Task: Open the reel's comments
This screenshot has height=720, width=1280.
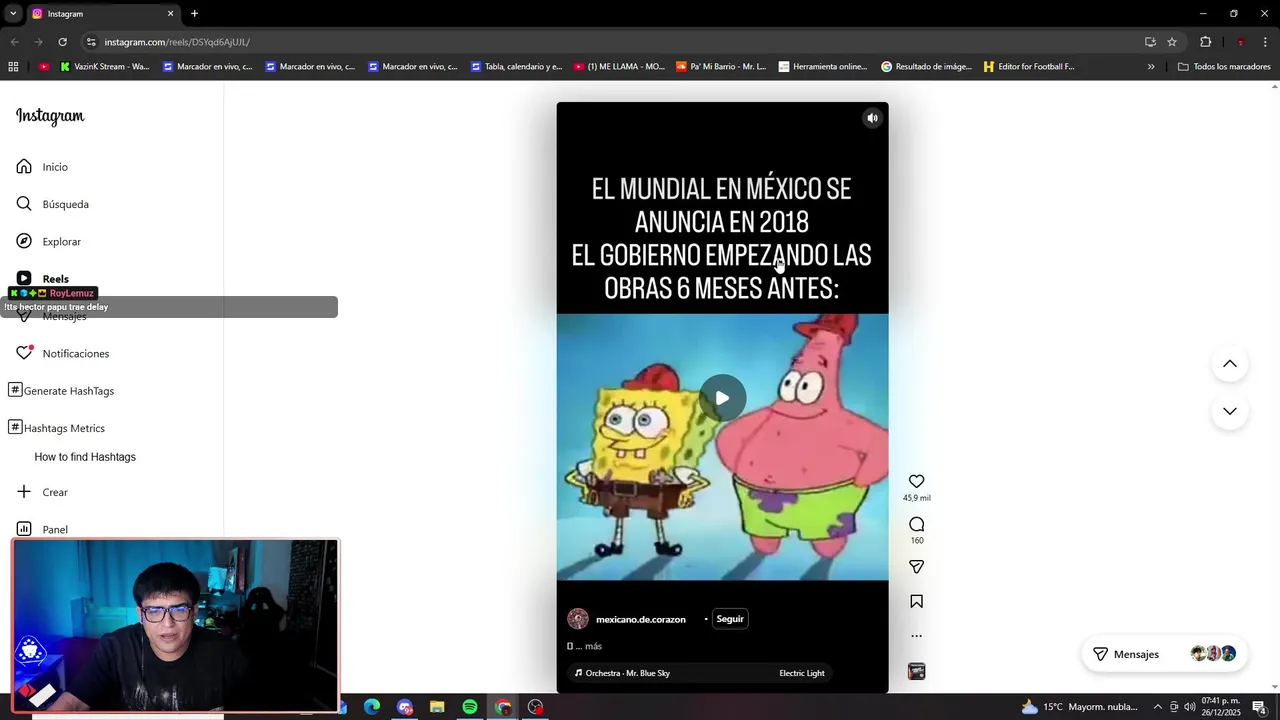Action: pos(916,524)
